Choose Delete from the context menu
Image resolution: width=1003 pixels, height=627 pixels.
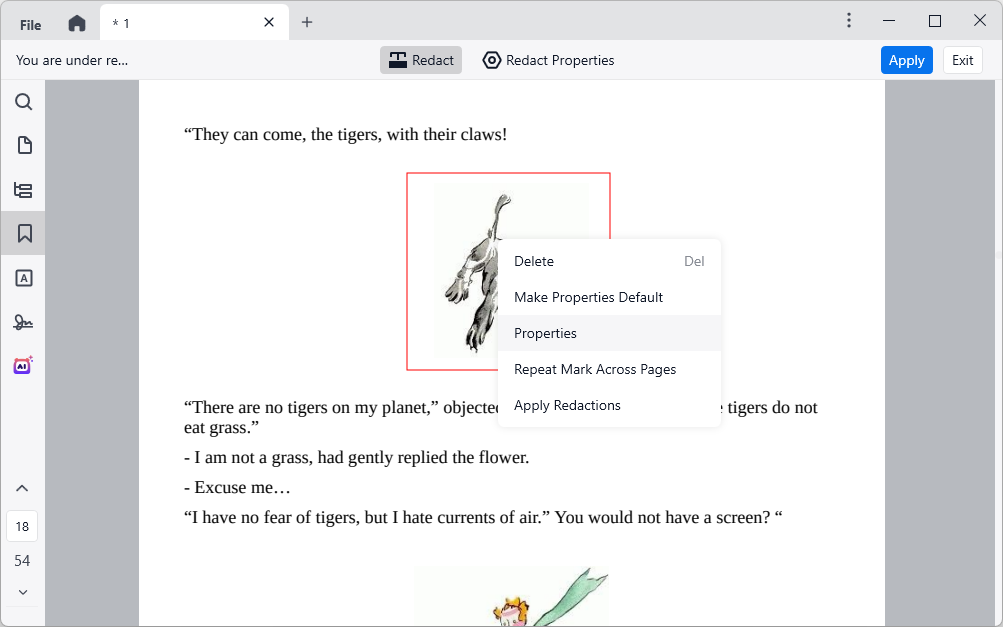(x=534, y=261)
